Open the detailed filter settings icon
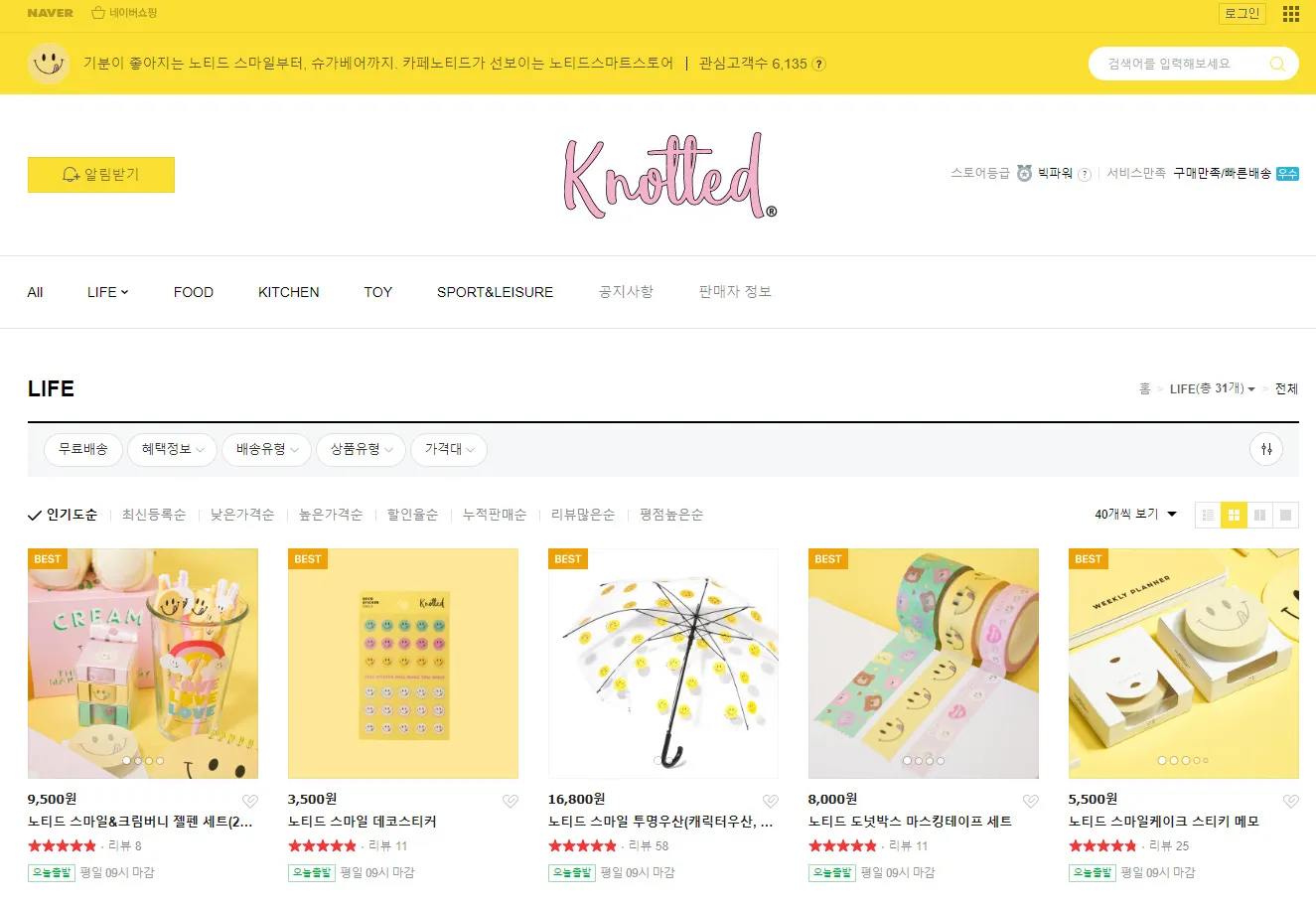The height and width of the screenshot is (906, 1316). 1266,449
